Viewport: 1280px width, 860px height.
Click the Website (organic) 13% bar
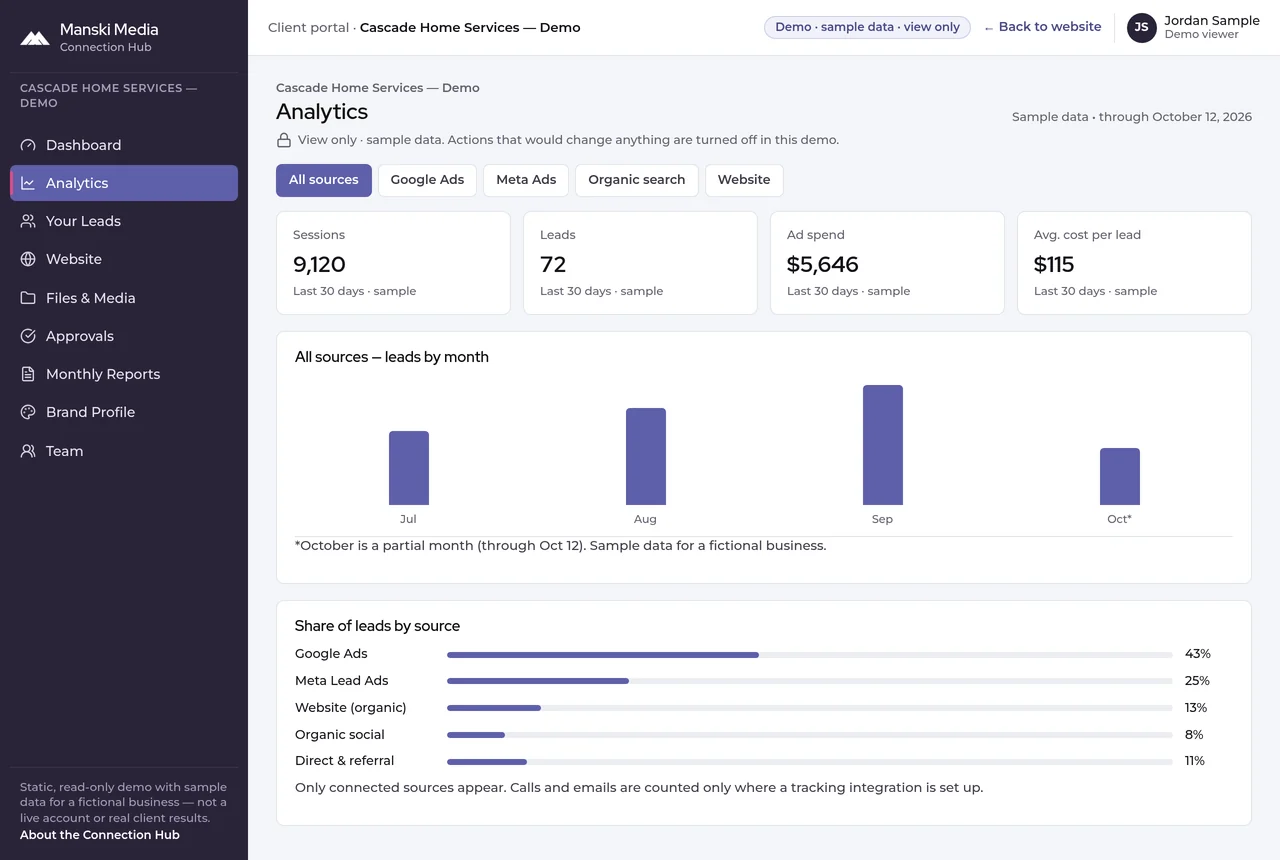810,708
